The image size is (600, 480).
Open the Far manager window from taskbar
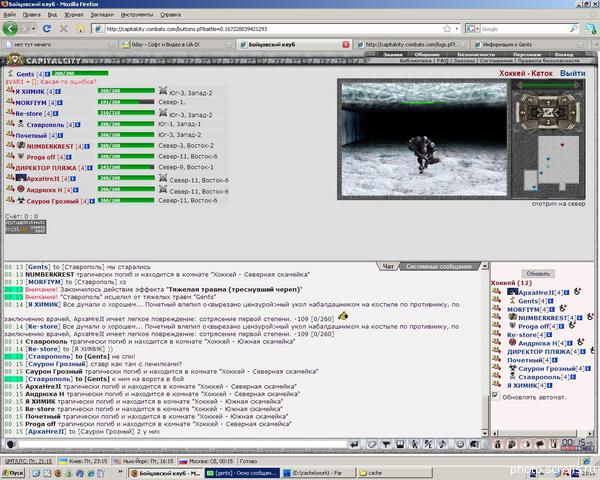pos(318,473)
